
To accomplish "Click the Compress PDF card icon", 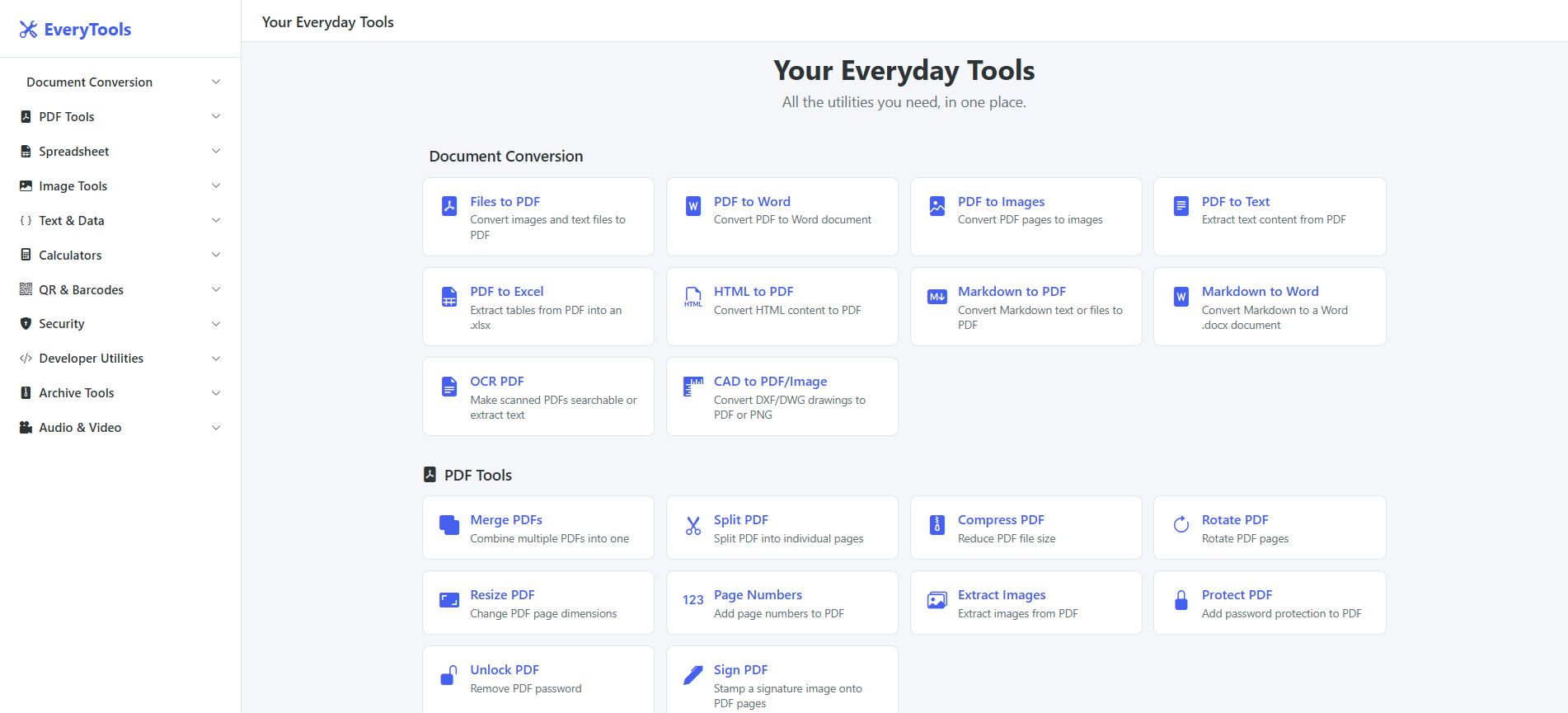I will (937, 525).
